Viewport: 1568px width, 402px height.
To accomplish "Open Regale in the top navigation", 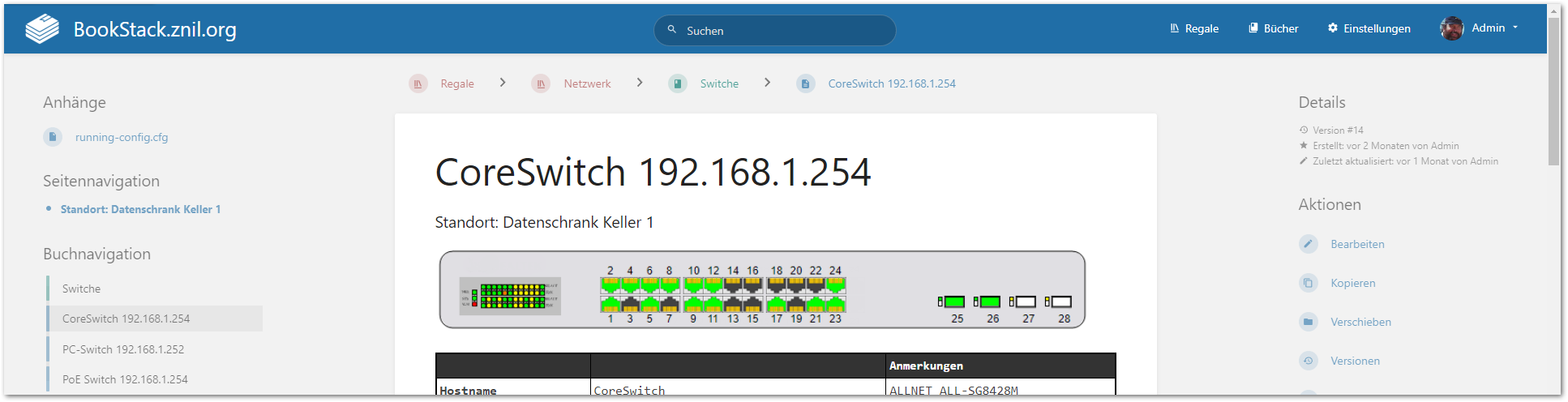I will point(1194,28).
